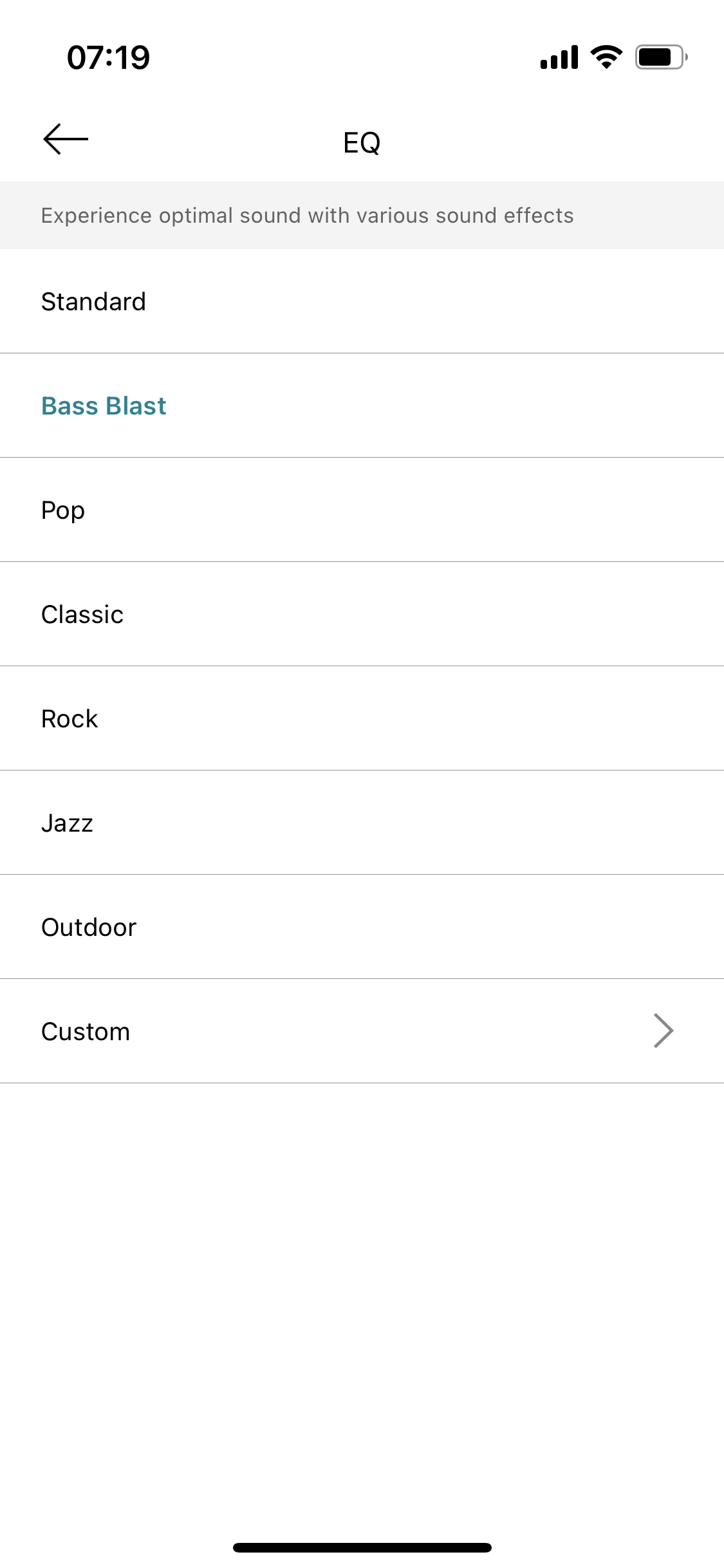The height and width of the screenshot is (1568, 724).
Task: Set the equalizer to Jazz
Action: click(362, 823)
